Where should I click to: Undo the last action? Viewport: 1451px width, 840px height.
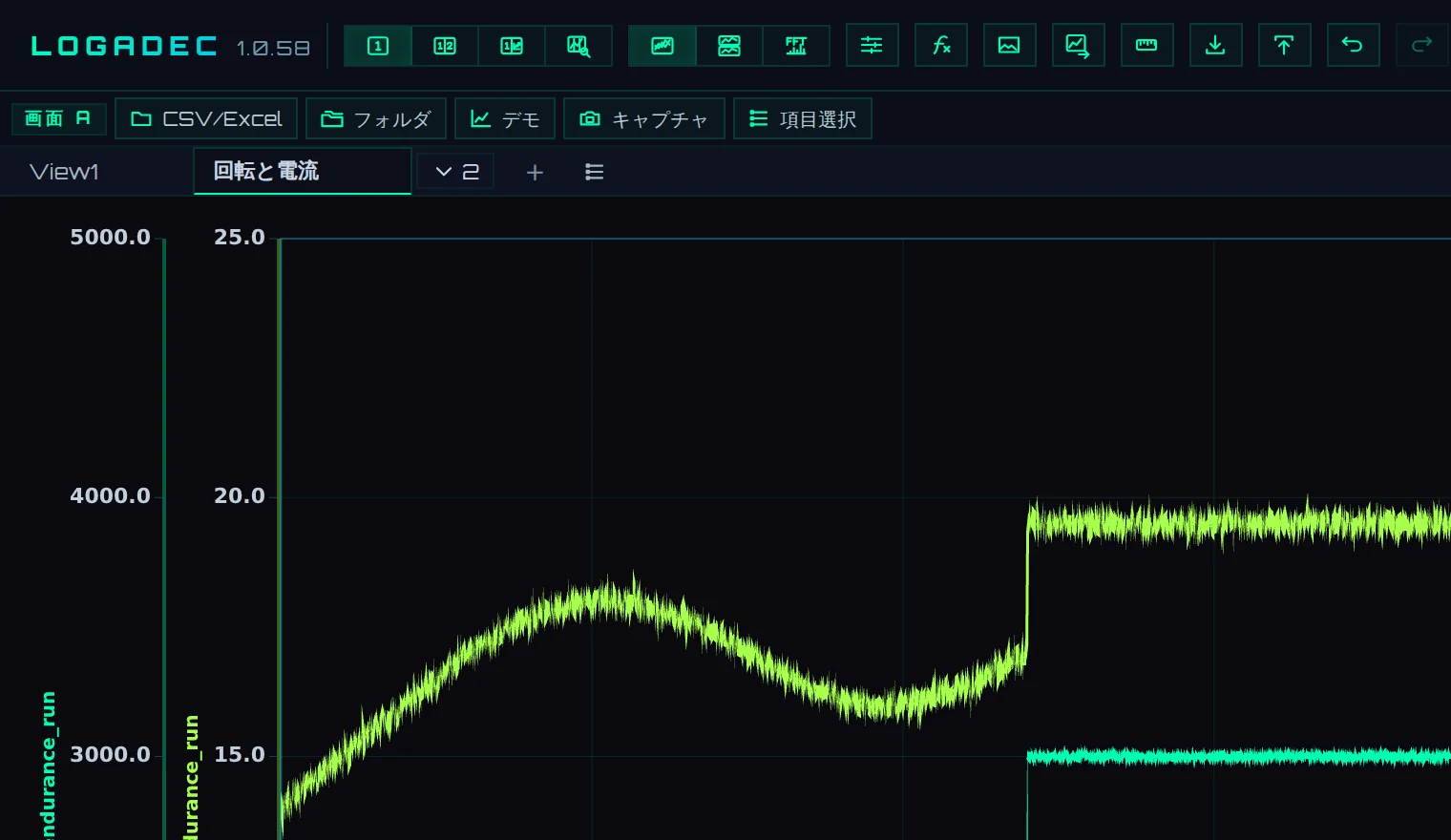[x=1353, y=45]
